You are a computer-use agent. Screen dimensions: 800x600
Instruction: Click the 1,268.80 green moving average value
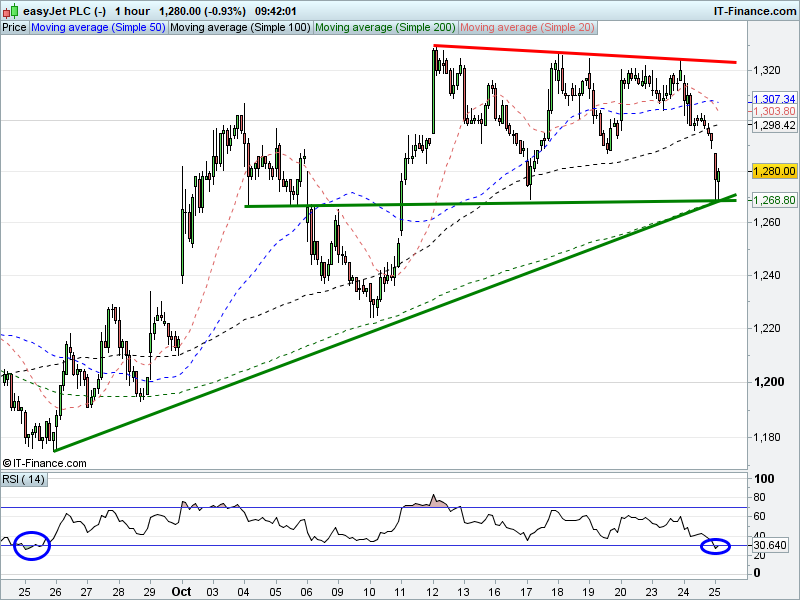774,200
